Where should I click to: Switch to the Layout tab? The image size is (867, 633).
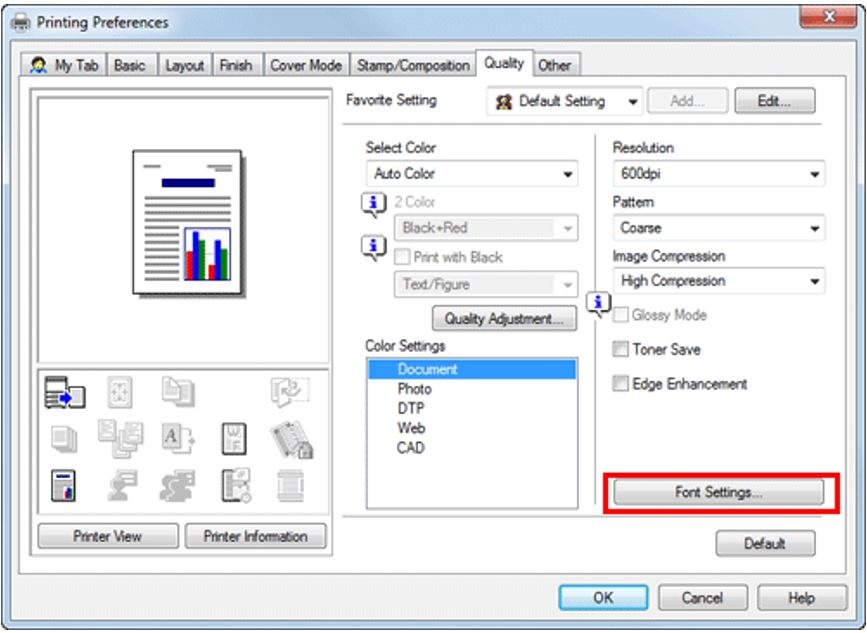click(x=184, y=66)
